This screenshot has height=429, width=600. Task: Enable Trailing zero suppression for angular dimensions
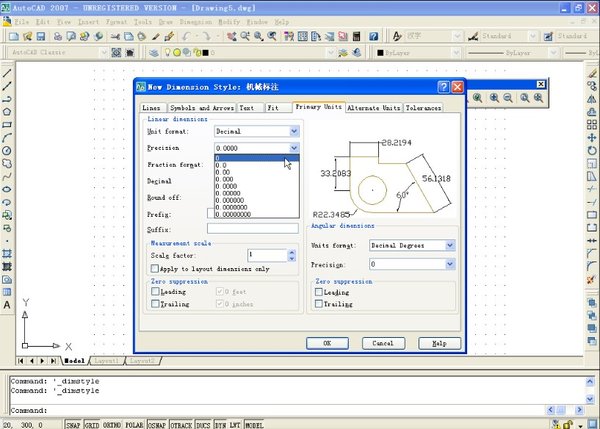tap(318, 304)
